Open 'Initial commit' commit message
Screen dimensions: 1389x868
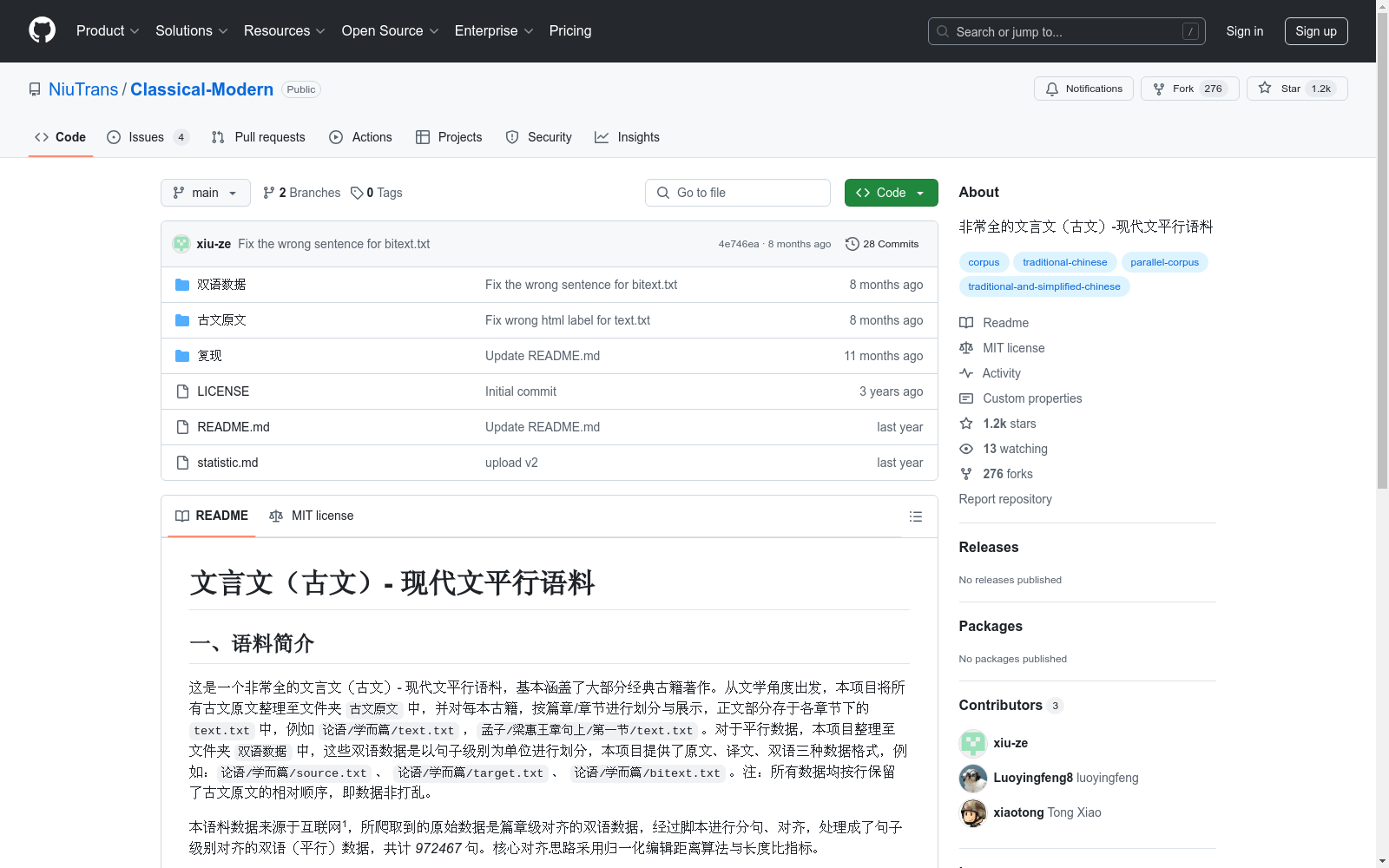[521, 391]
